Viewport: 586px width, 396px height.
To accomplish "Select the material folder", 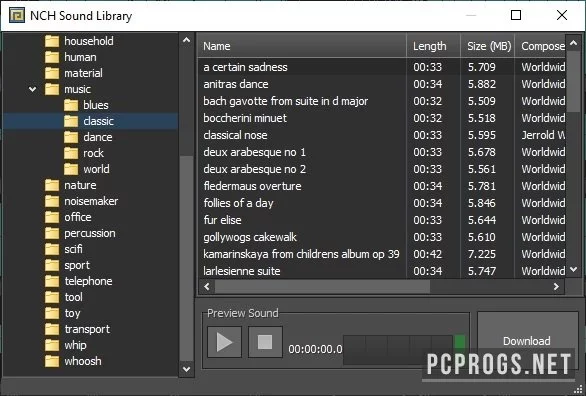I will pos(74,73).
